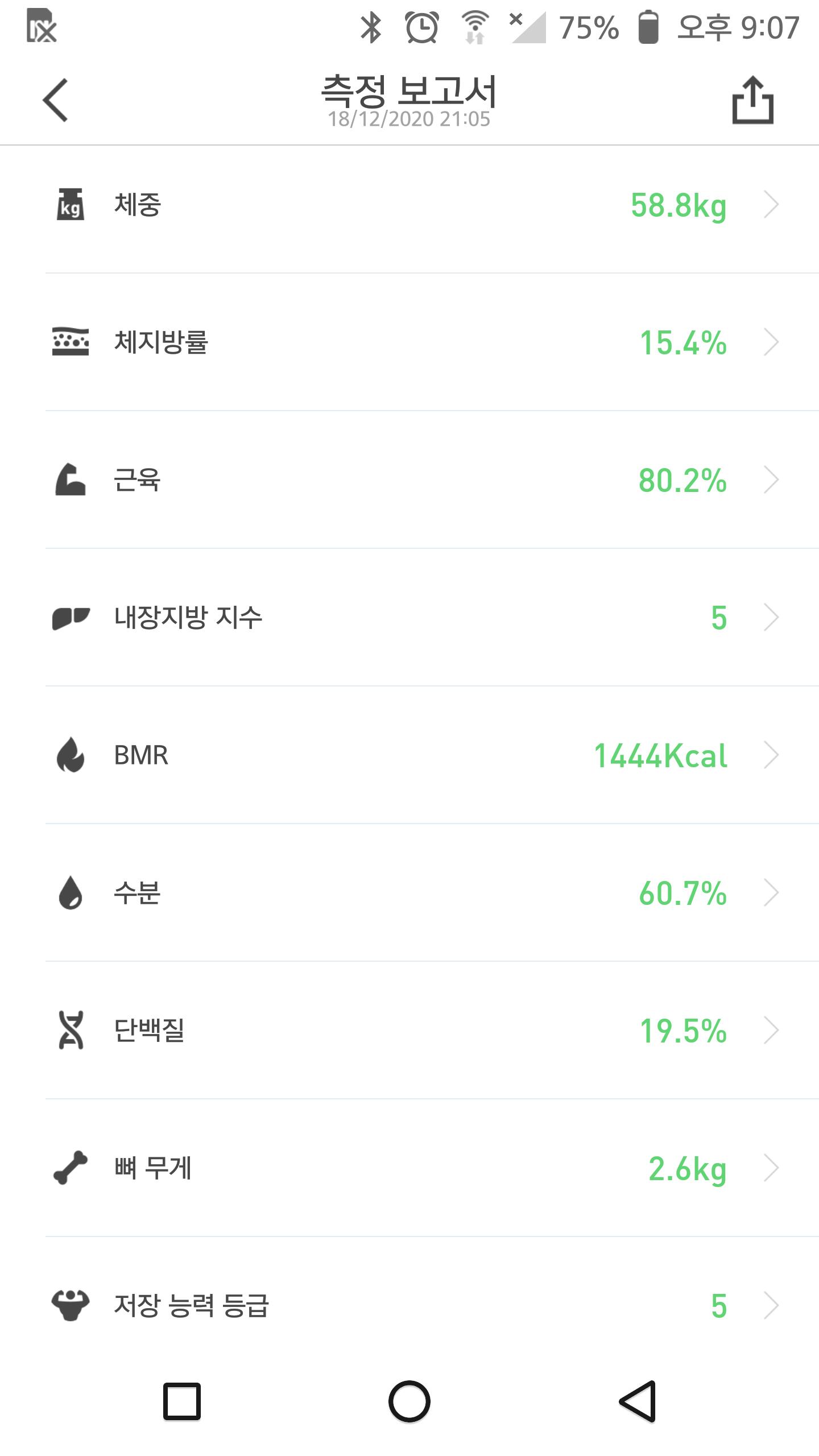
Task: Tap the share report icon
Action: (752, 100)
